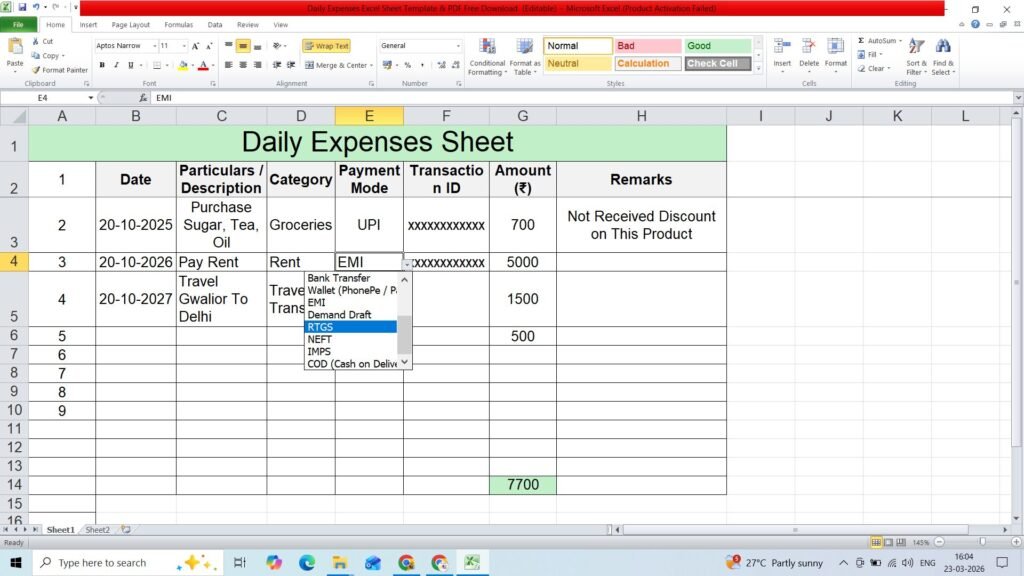Screen dimensions: 1024x576
Task: Apply the Check Cell style
Action: coord(718,63)
